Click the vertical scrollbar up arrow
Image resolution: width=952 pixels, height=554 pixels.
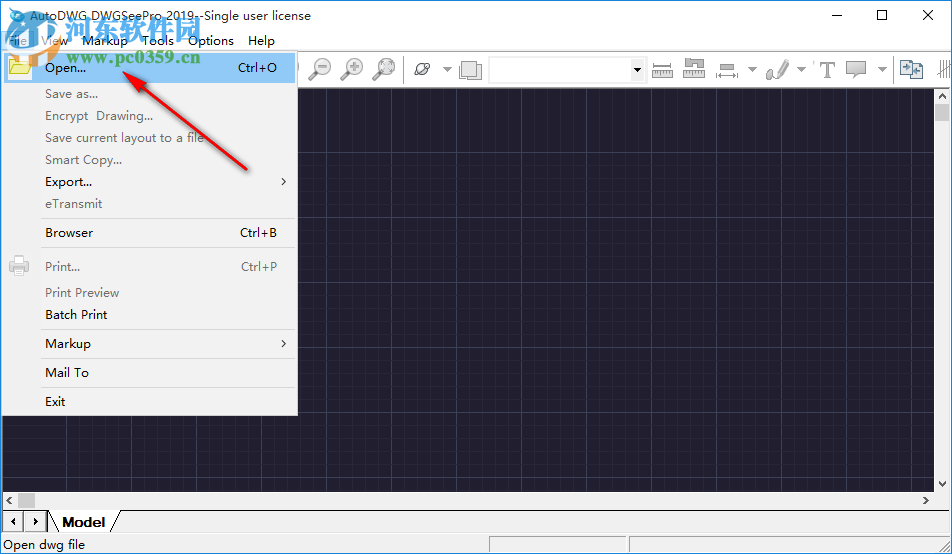point(942,96)
